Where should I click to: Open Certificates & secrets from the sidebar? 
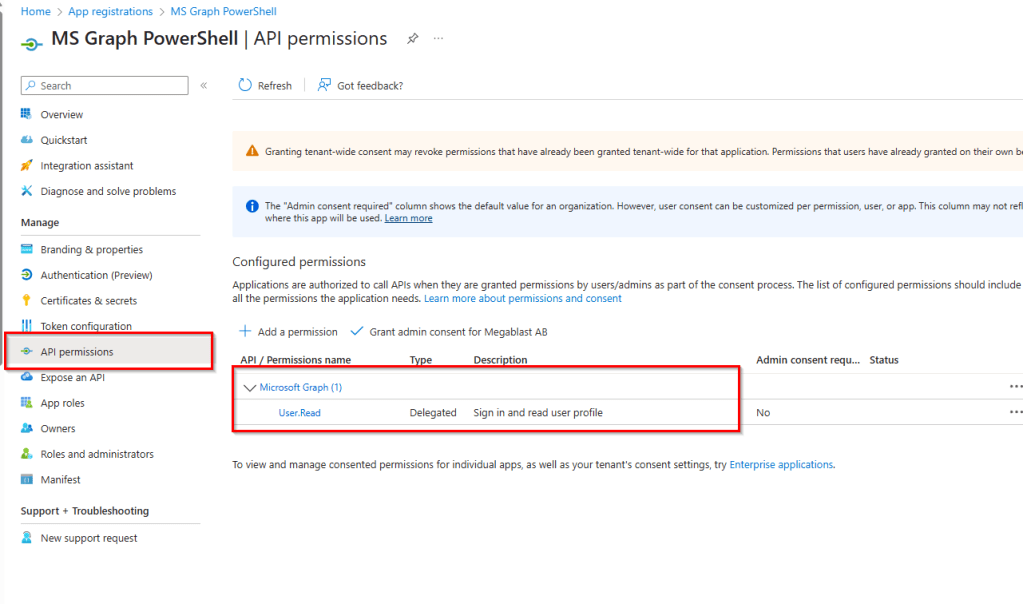tap(88, 301)
